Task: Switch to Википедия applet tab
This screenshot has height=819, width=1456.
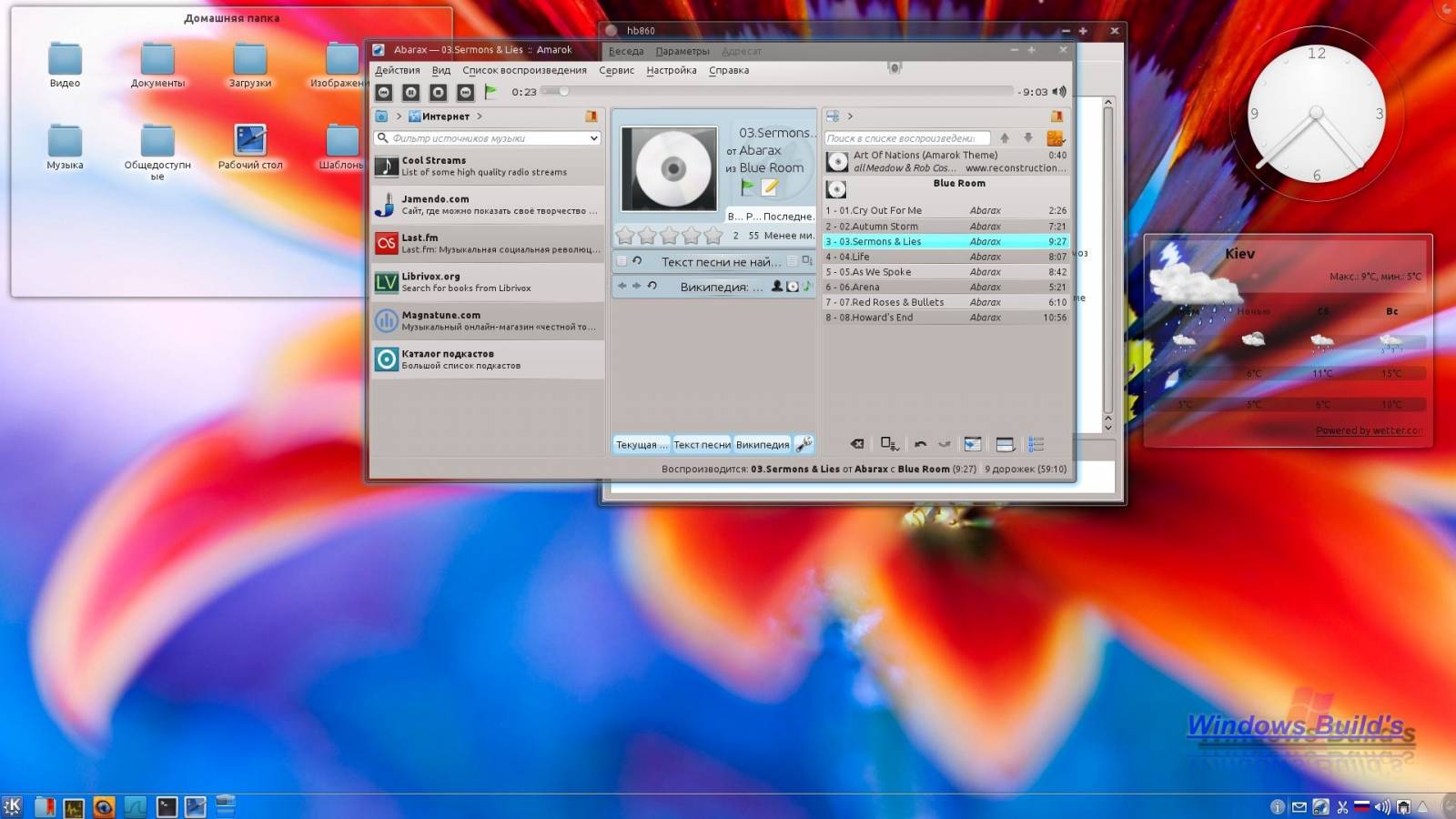Action: click(x=763, y=444)
